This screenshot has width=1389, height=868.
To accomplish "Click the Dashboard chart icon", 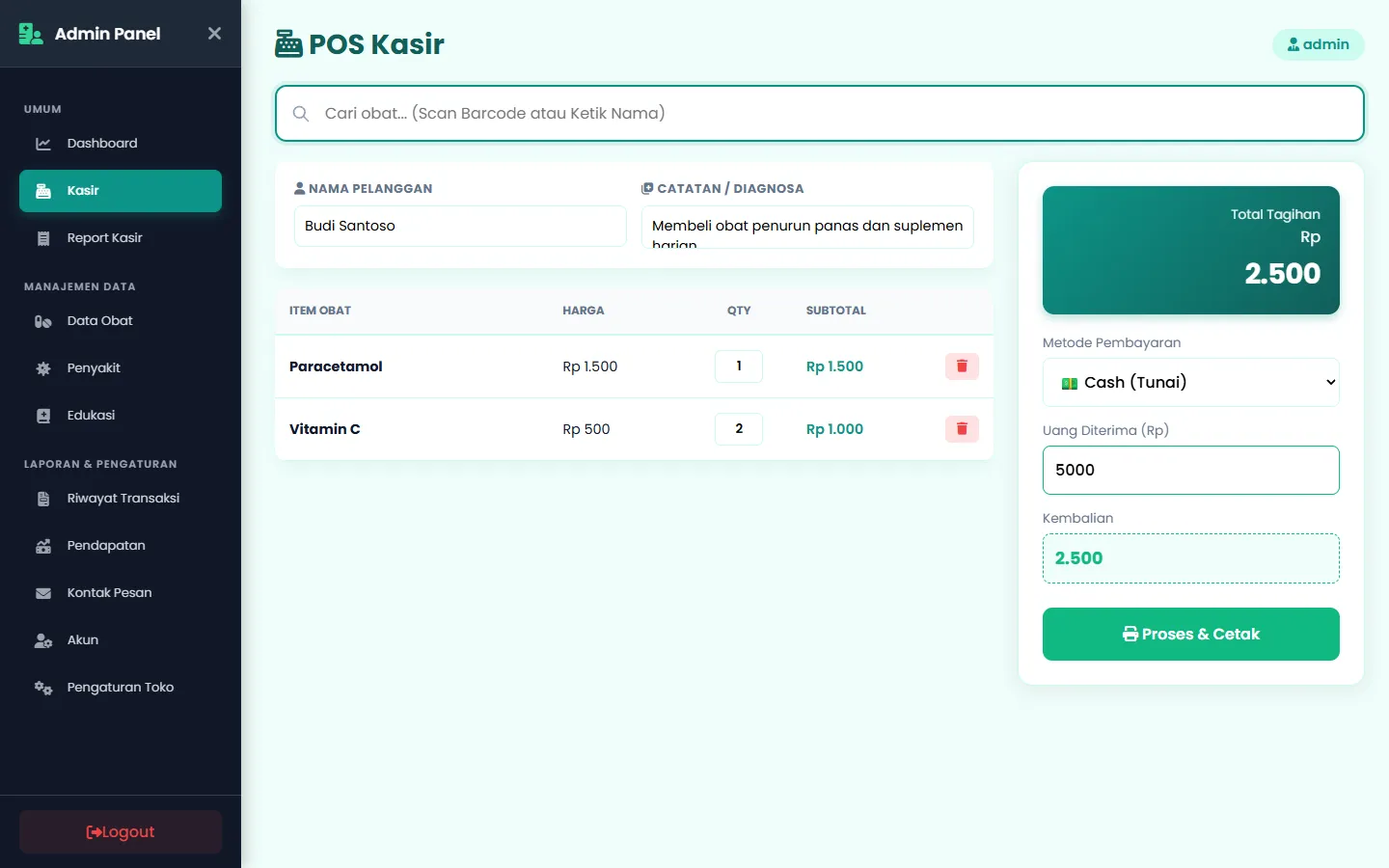I will pyautogui.click(x=43, y=144).
